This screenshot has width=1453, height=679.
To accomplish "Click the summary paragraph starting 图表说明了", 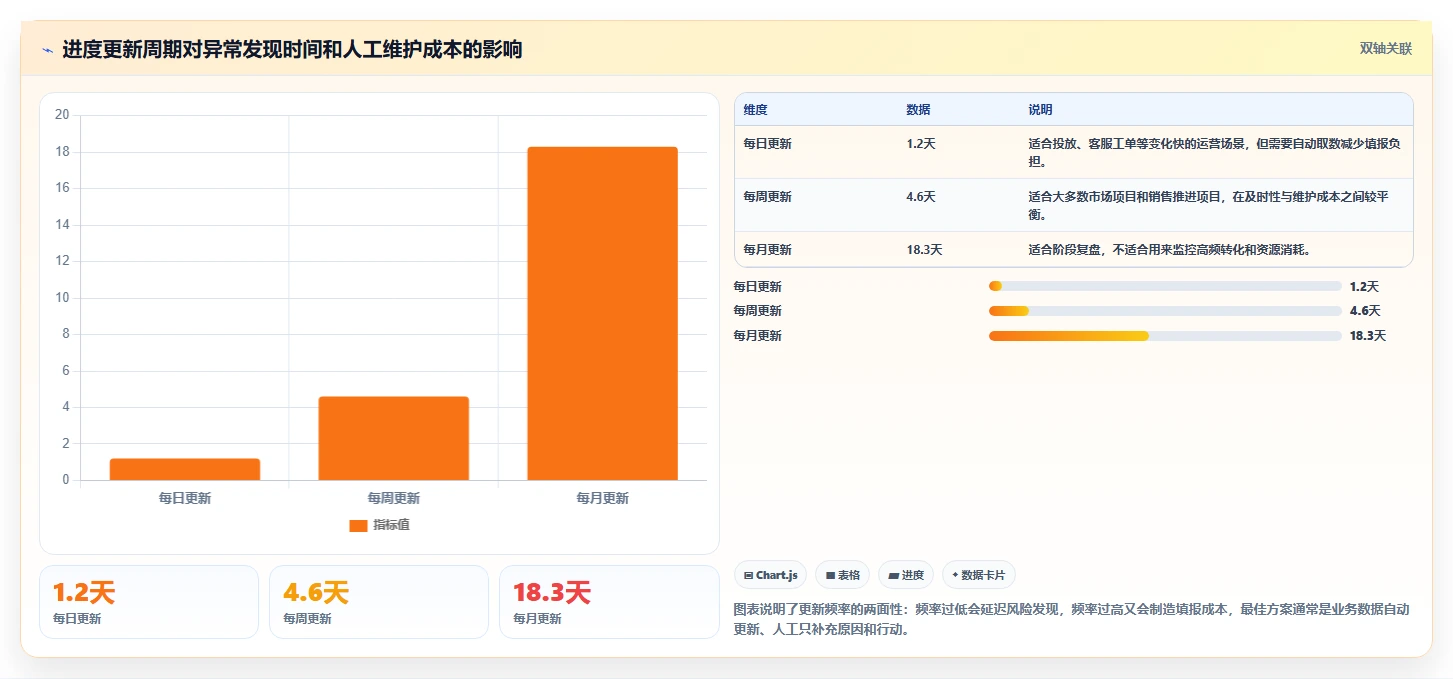I will (1072, 619).
